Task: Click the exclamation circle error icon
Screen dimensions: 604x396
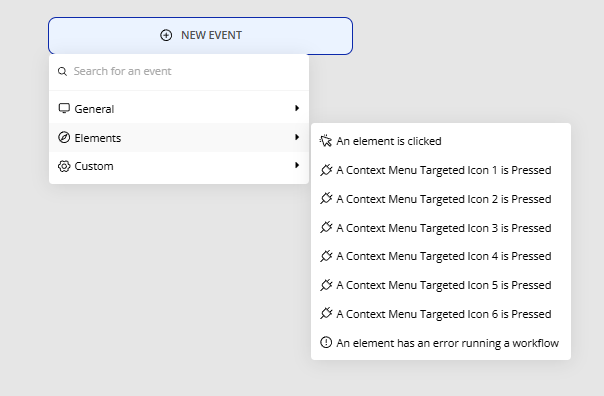Action: 326,342
